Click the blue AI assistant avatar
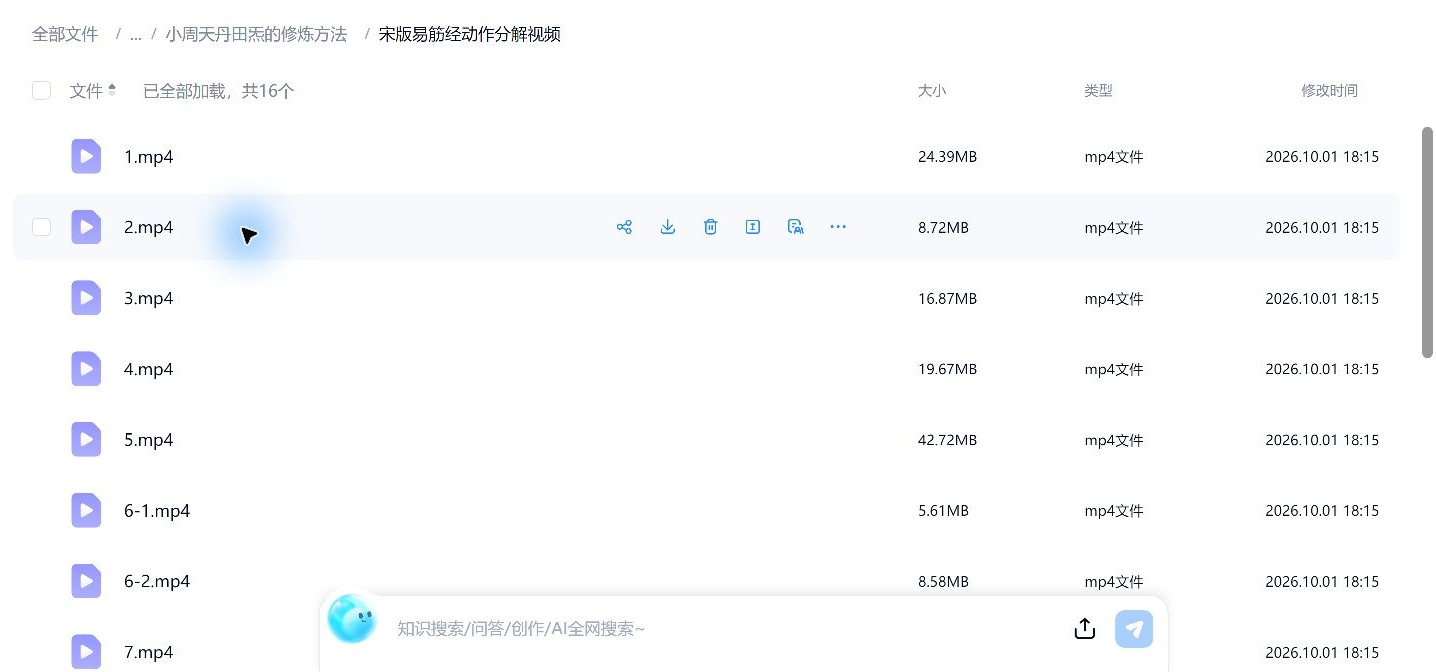This screenshot has width=1436, height=672. 352,619
